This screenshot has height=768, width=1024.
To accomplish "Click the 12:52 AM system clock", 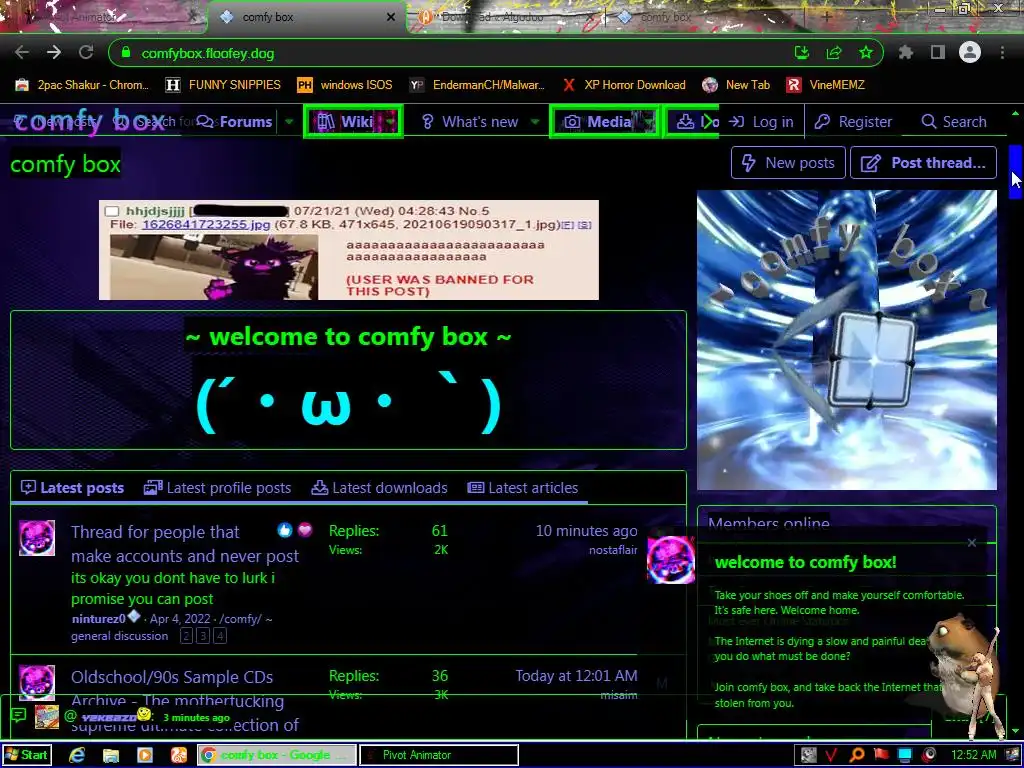I will click(974, 755).
